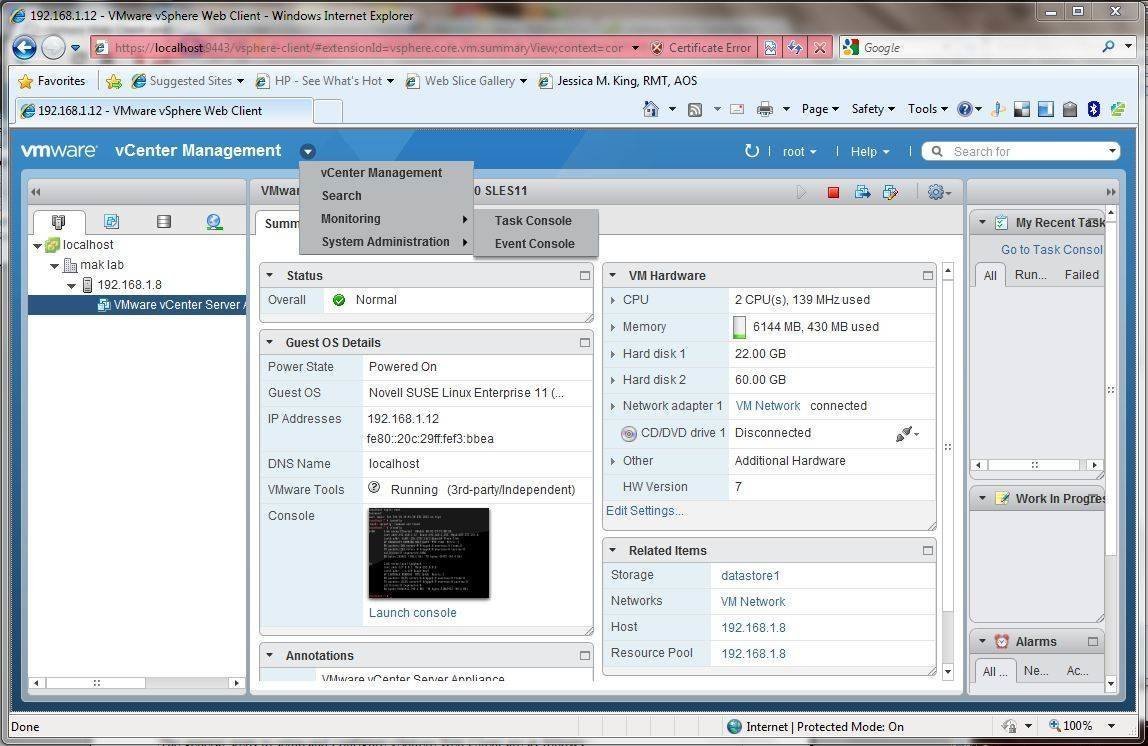Maximize the Related Items portlet
Screen dimensions: 1148x746
click(928, 550)
